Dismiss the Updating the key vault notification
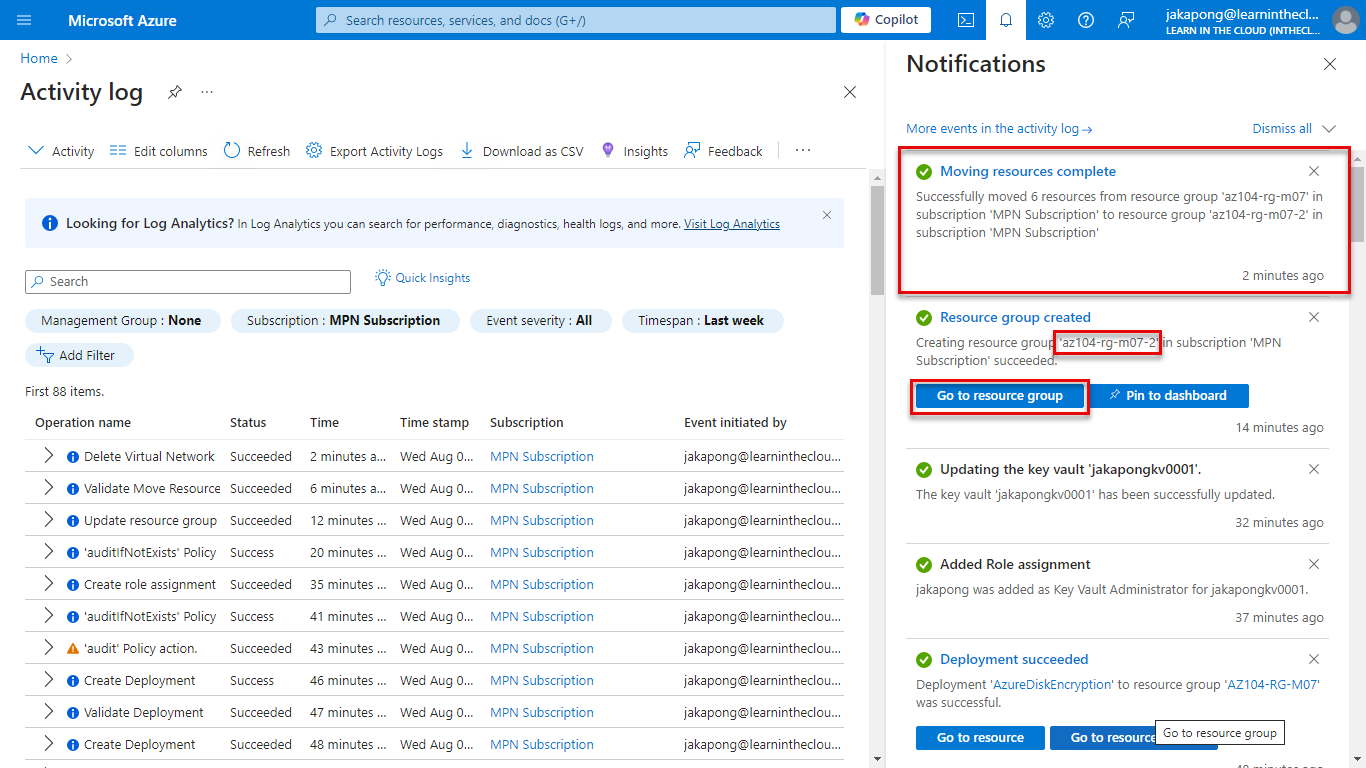Screen dimensions: 1366x768 (1314, 469)
